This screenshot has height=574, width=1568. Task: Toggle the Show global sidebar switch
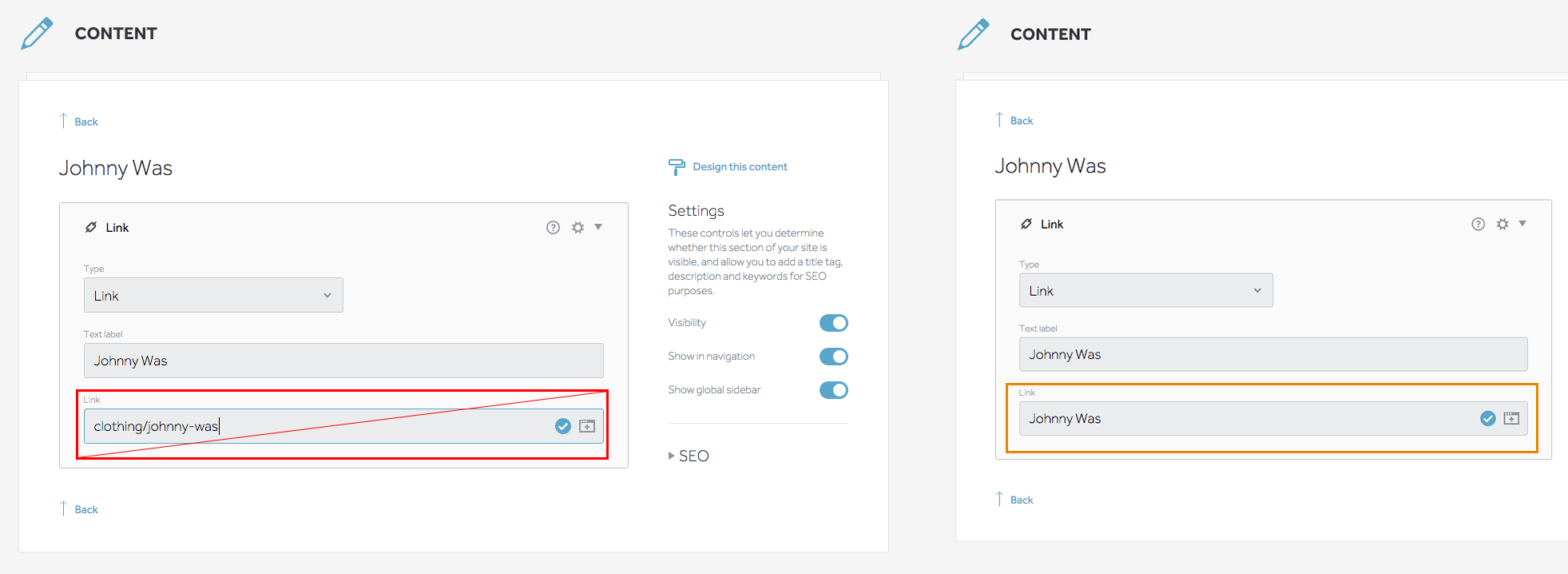(833, 390)
